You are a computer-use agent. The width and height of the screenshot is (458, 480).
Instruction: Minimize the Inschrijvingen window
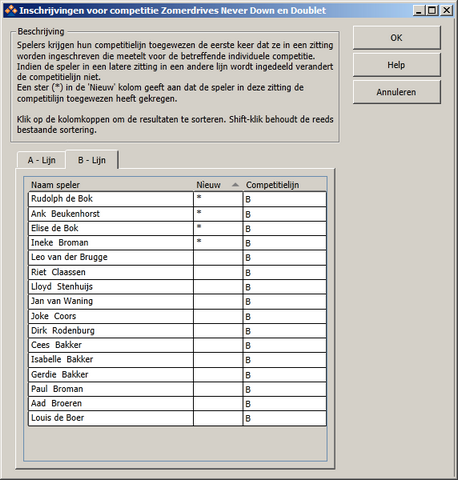pos(419,11)
